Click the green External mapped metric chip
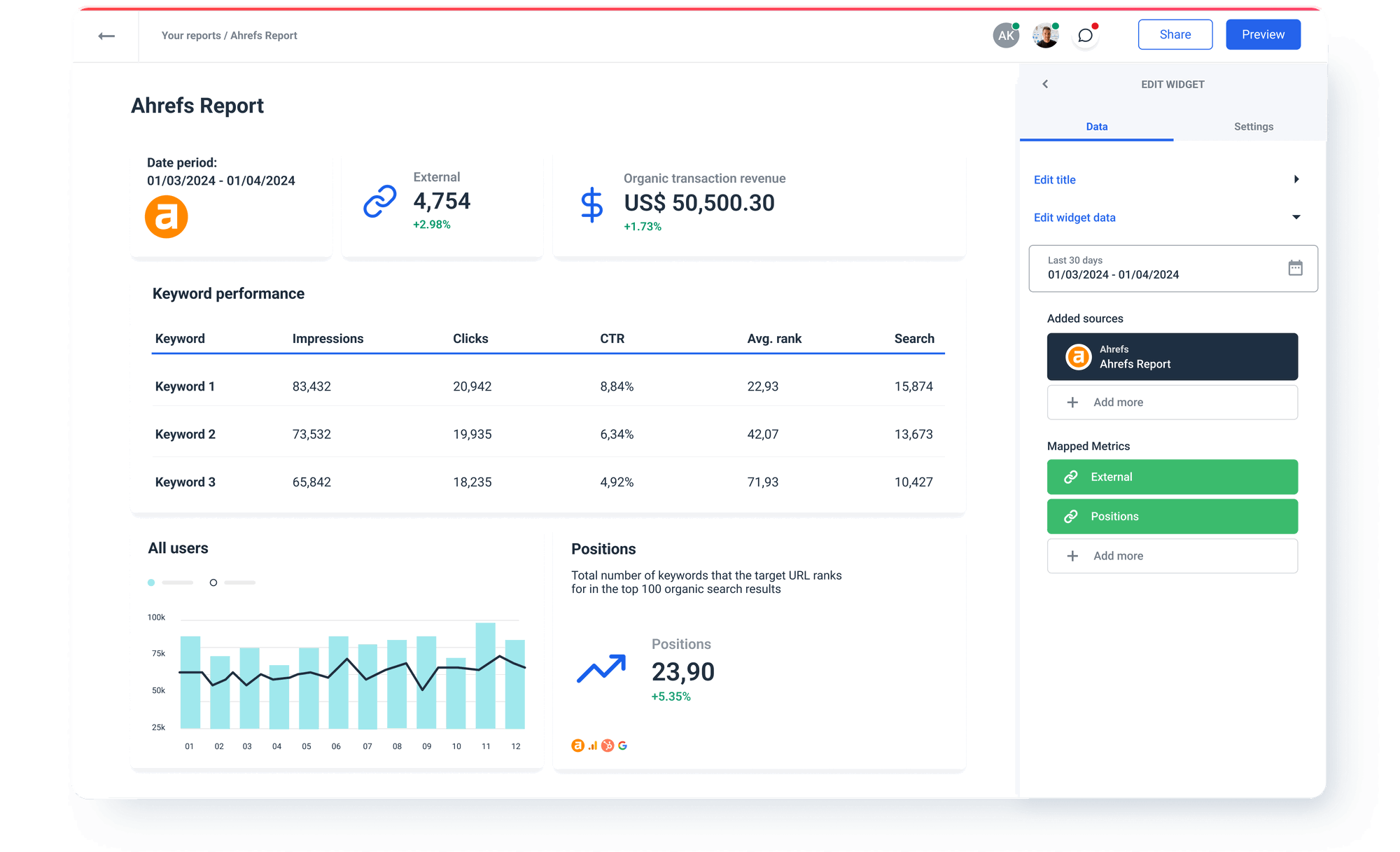The width and height of the screenshot is (1400, 852). coord(1172,477)
